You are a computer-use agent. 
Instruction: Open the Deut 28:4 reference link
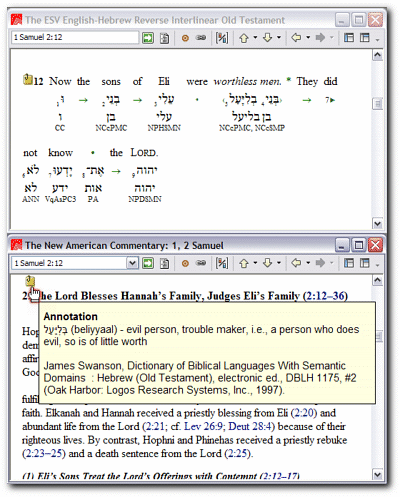point(250,427)
